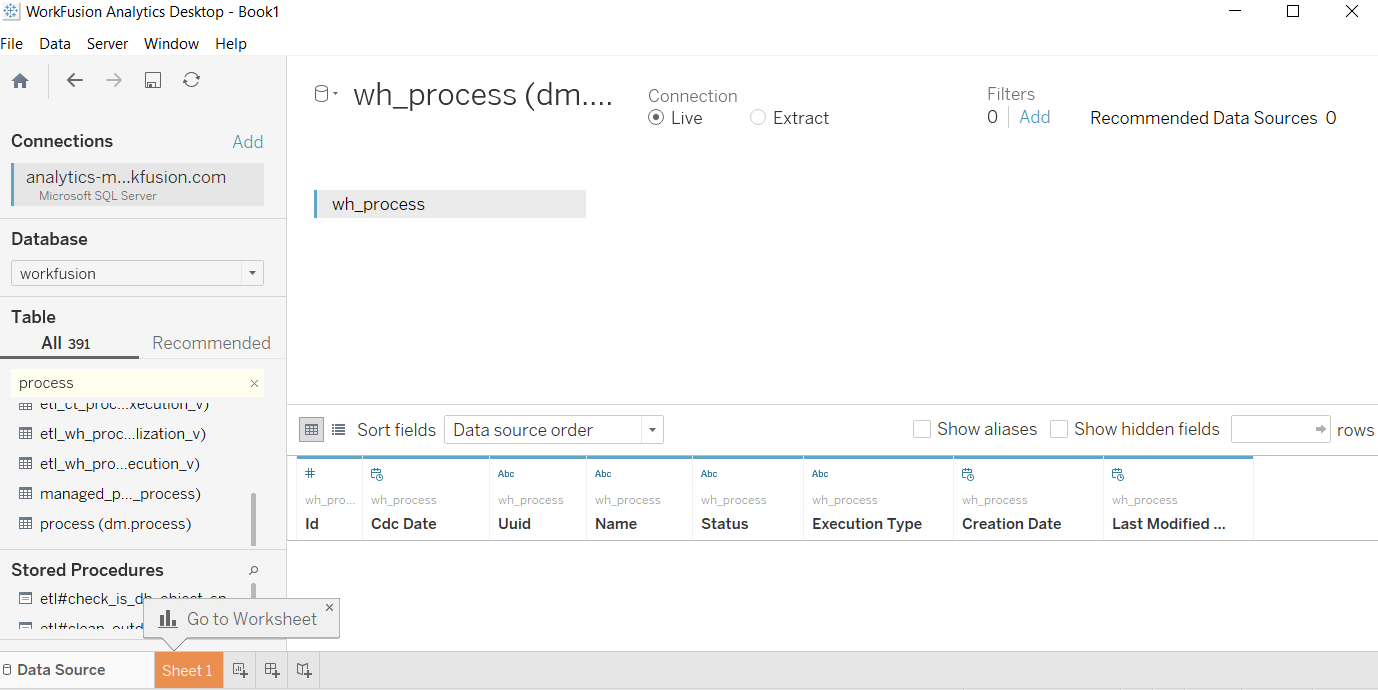
Task: Click the data source title wh_process (dm....
Action: click(x=483, y=95)
